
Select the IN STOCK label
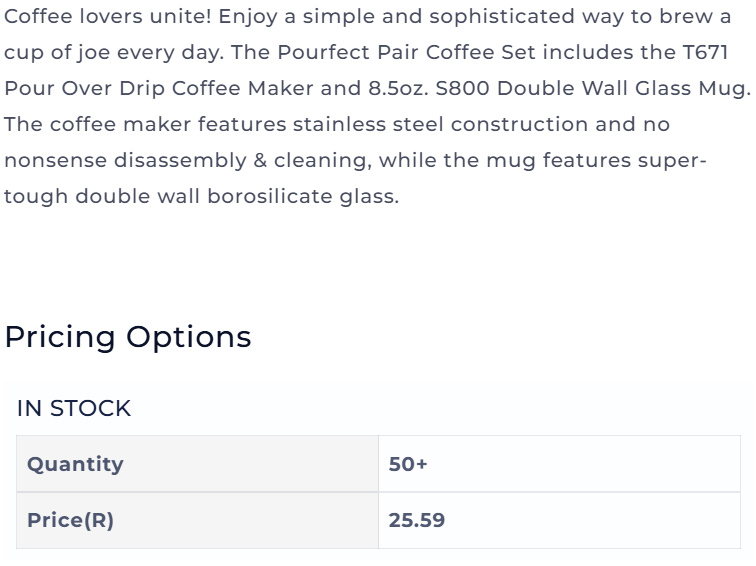tap(74, 408)
